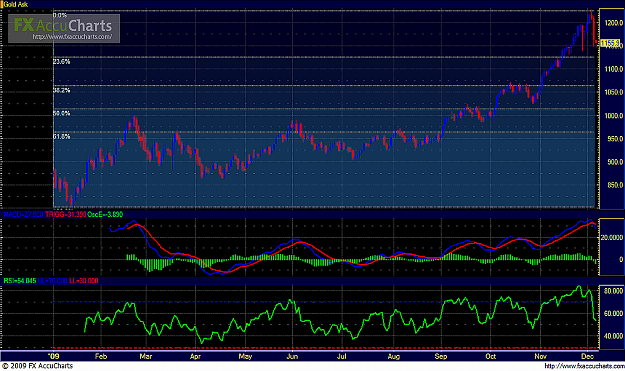Open the fxaccucharts.com link at bottom right

pyautogui.click(x=584, y=366)
